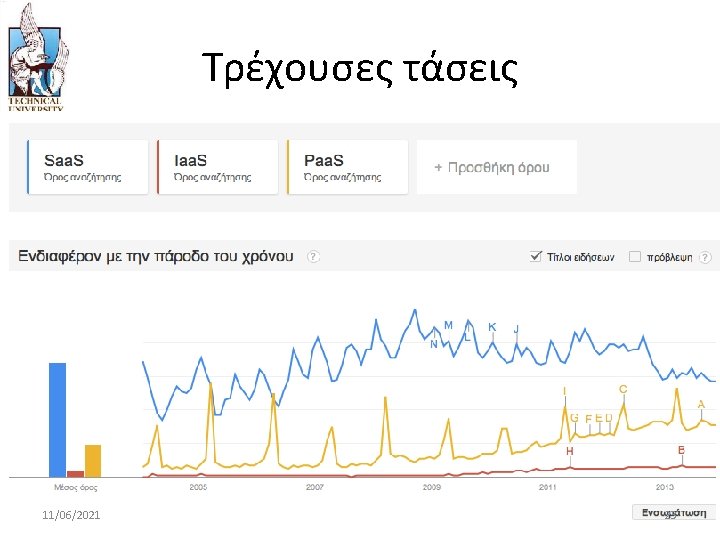This screenshot has width=720, height=540.
Task: Select the SaaS search term box
Action: point(88,167)
